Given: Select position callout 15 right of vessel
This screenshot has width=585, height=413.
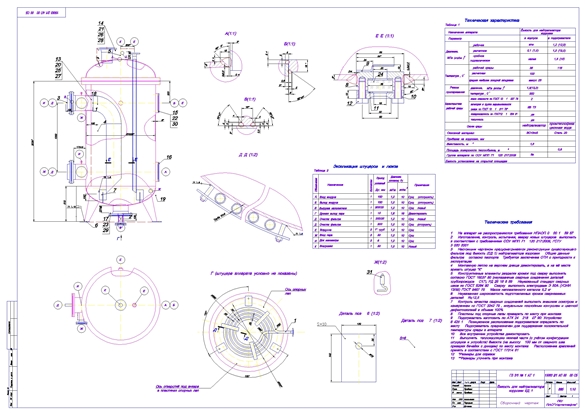Looking at the screenshot, I should [x=175, y=112].
